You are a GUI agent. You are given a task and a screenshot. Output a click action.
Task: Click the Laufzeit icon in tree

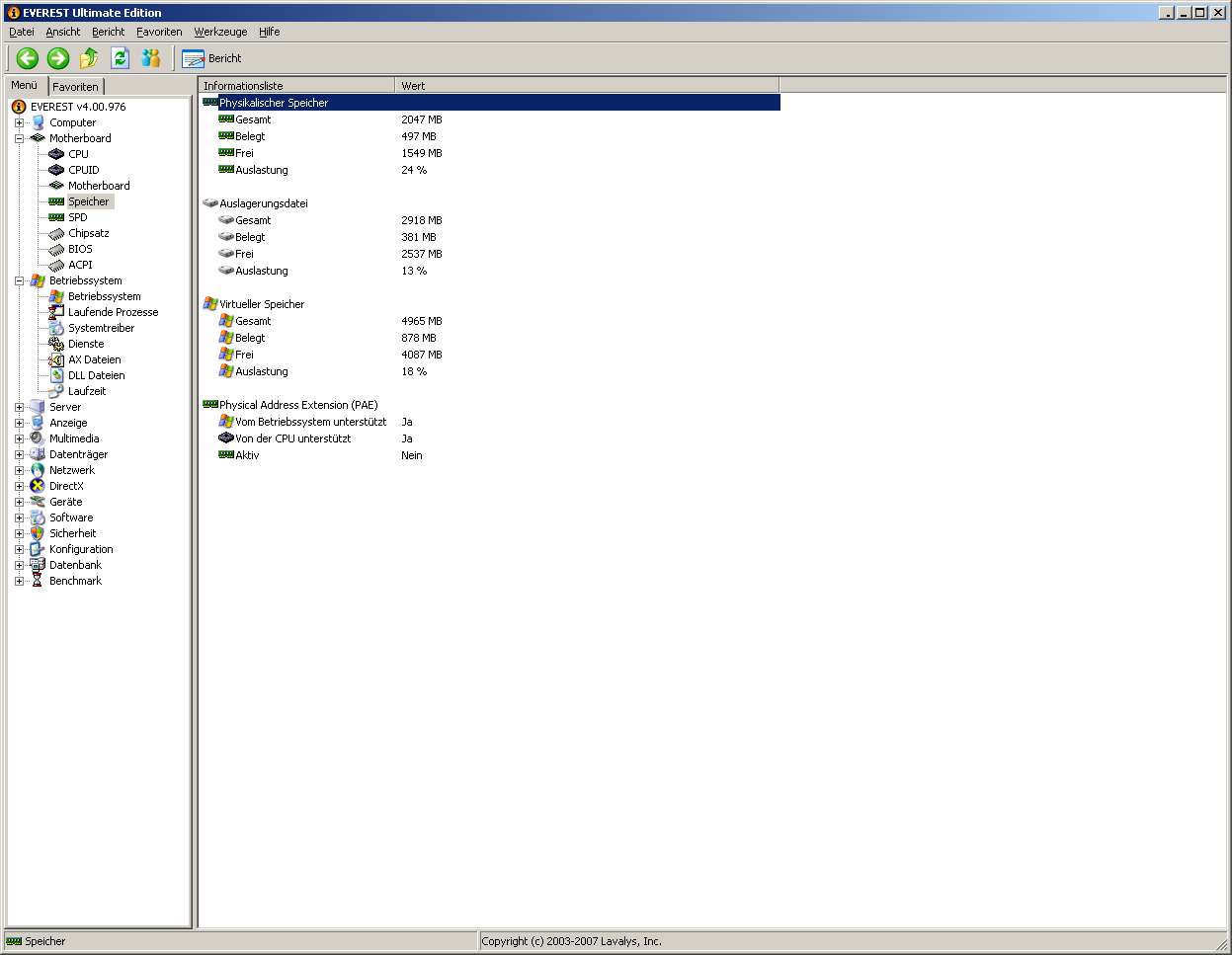coord(56,391)
